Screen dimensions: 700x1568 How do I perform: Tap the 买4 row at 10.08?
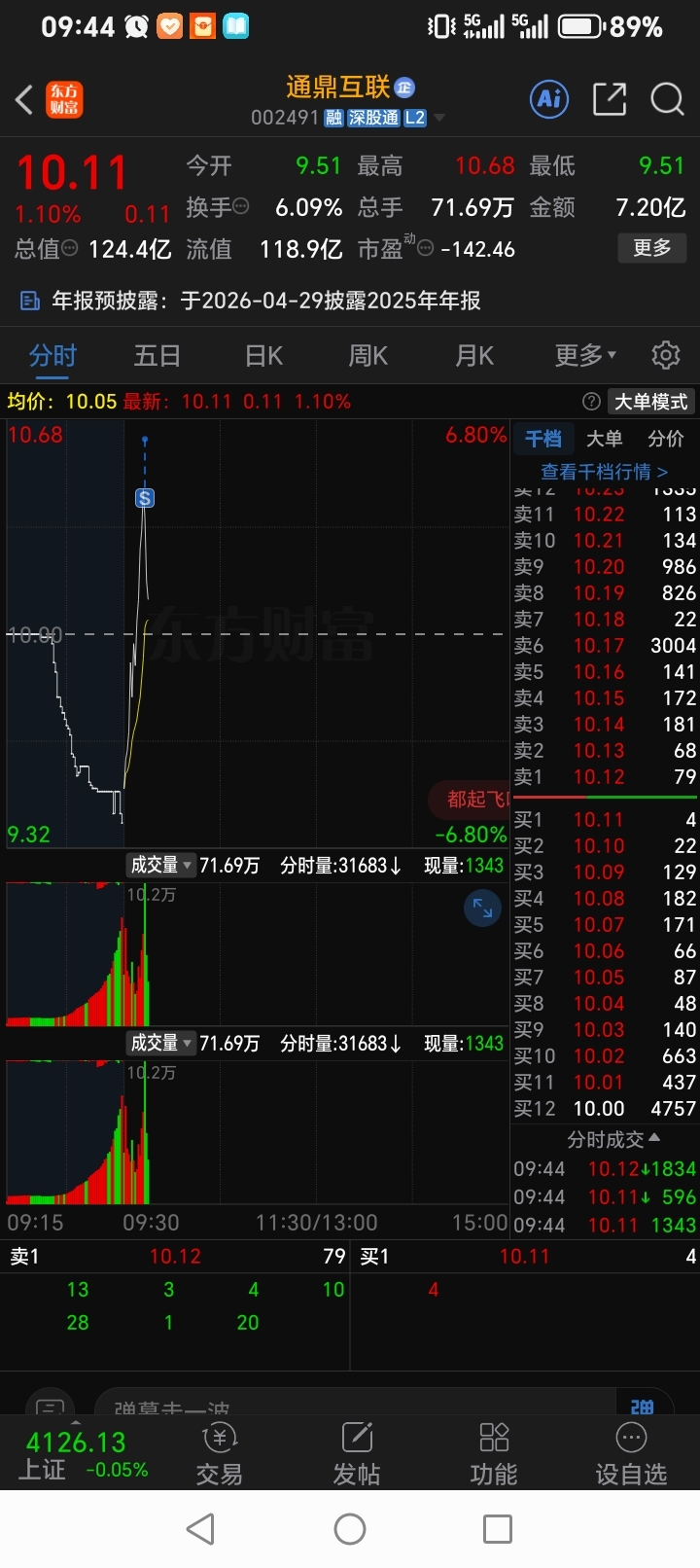pos(605,899)
